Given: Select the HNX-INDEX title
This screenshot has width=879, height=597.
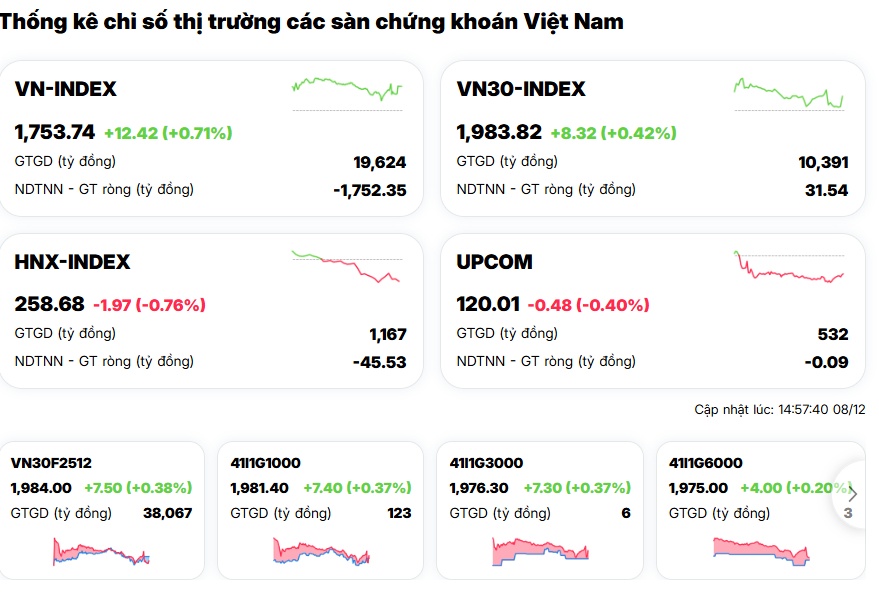Looking at the screenshot, I should (70, 262).
